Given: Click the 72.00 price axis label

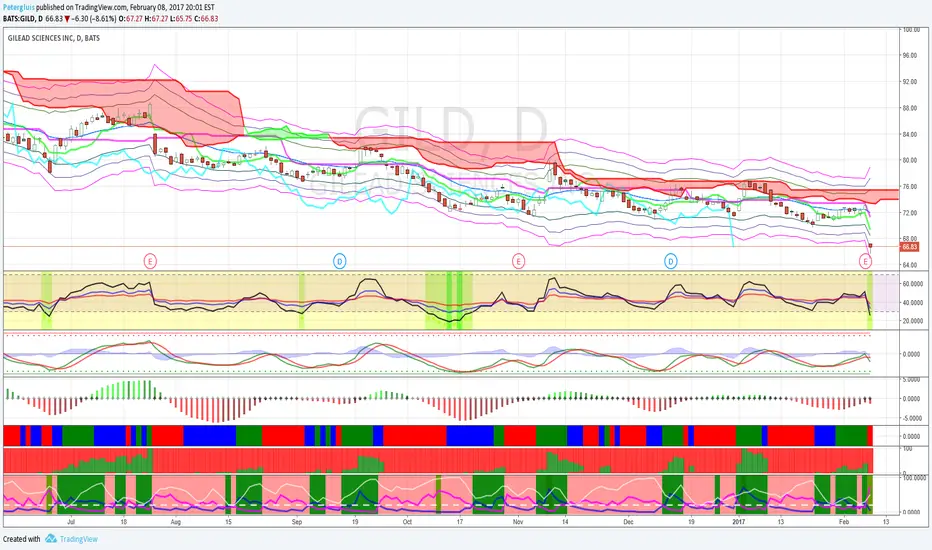Looking at the screenshot, I should pos(909,212).
